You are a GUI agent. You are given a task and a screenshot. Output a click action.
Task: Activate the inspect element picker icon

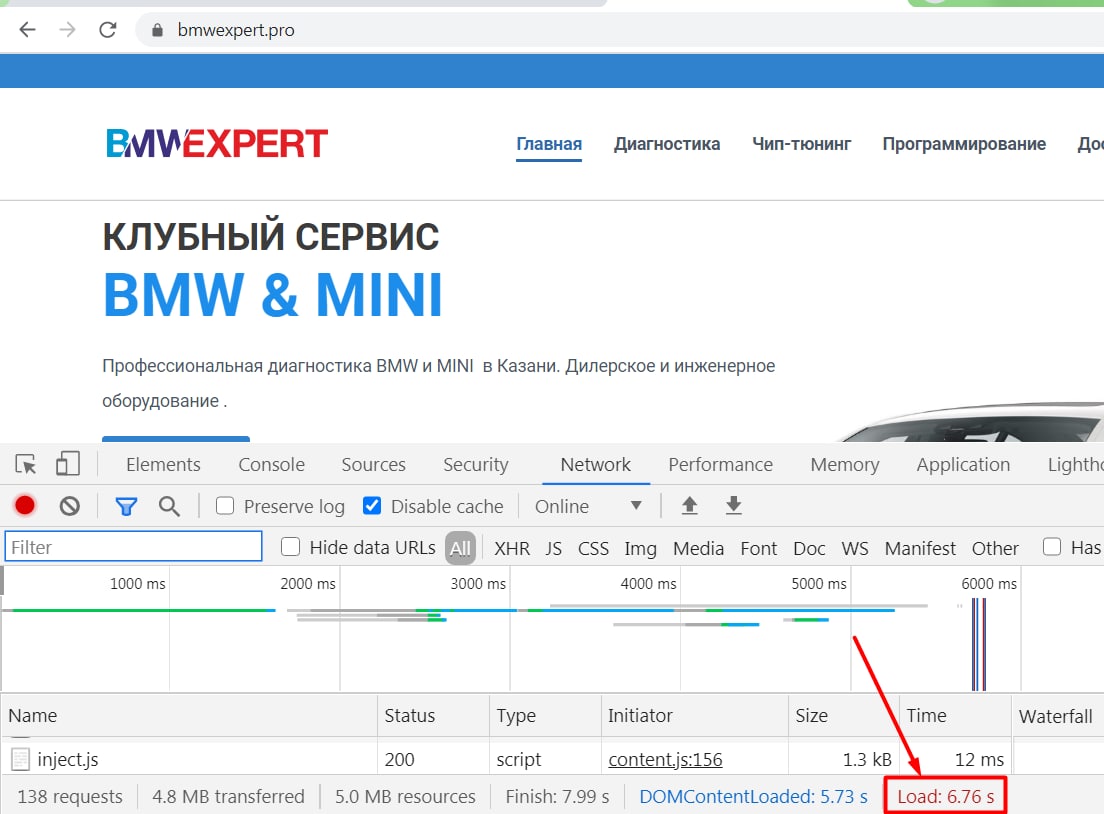click(x=26, y=465)
